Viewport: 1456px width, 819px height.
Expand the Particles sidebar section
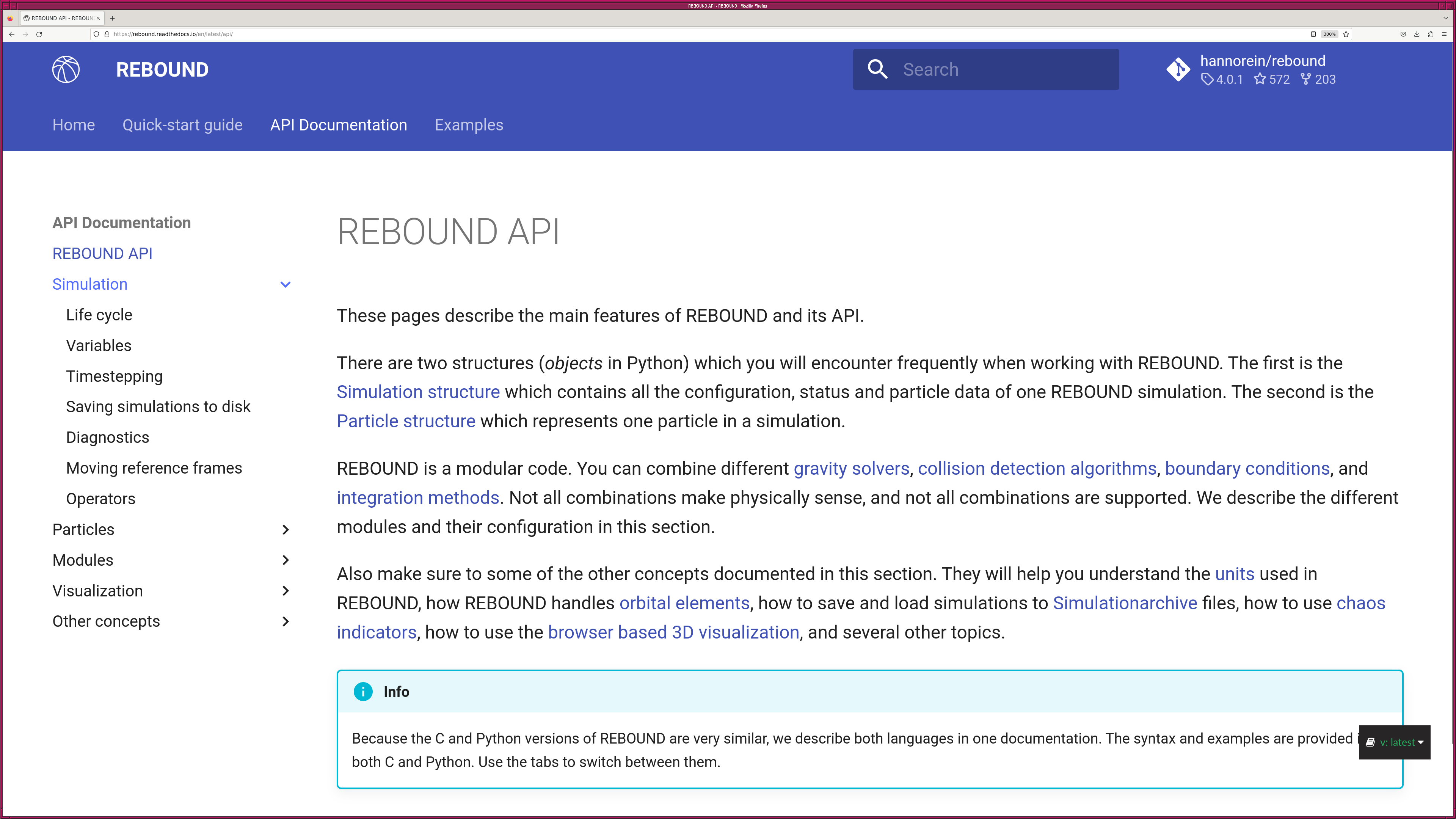point(286,530)
